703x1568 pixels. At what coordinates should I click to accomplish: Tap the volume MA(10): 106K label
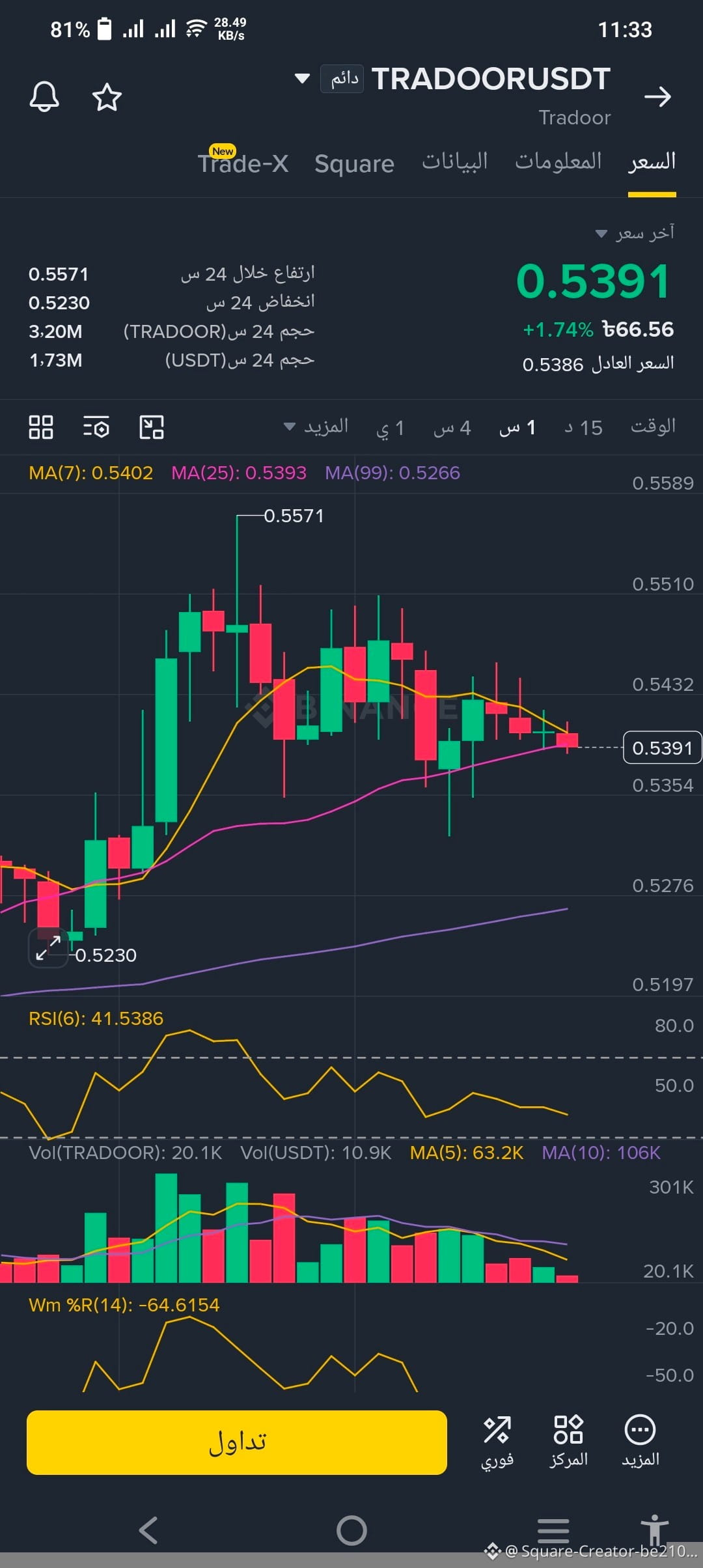tap(601, 1153)
